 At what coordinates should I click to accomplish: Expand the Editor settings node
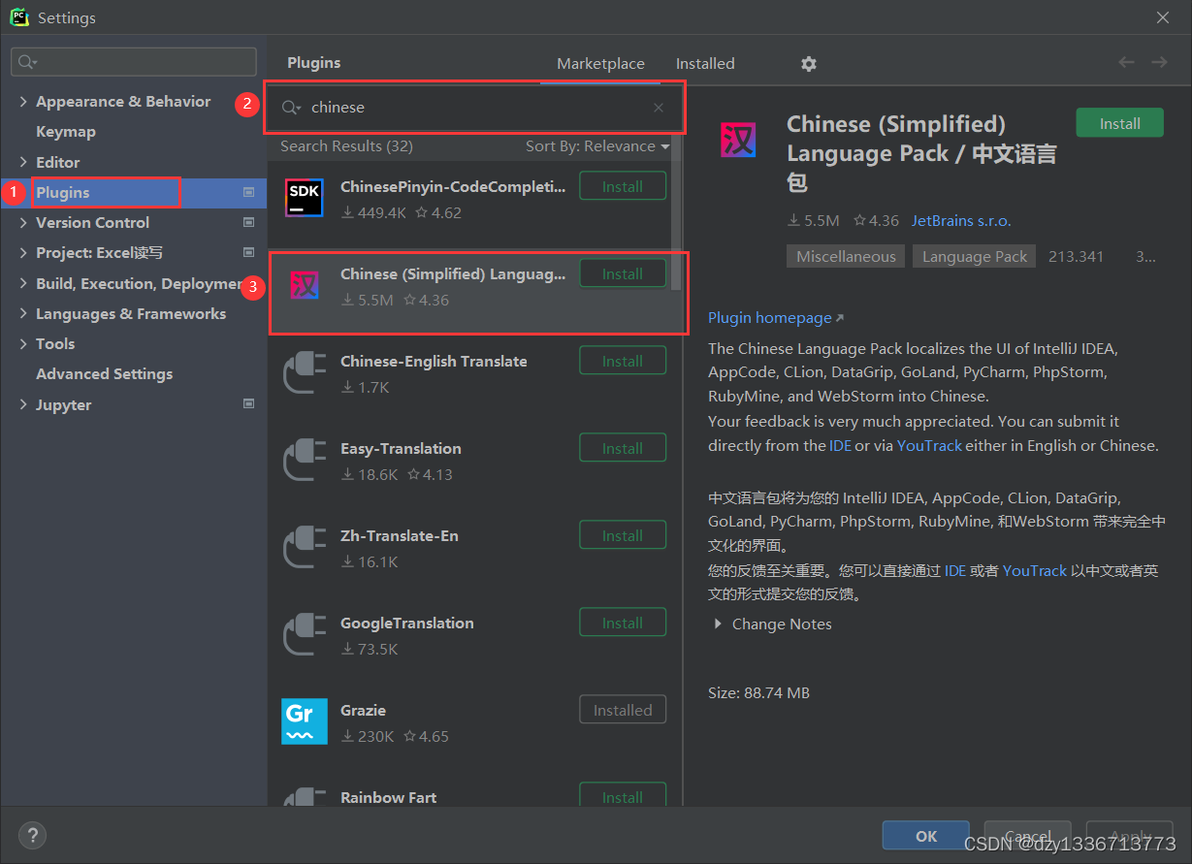(23, 162)
